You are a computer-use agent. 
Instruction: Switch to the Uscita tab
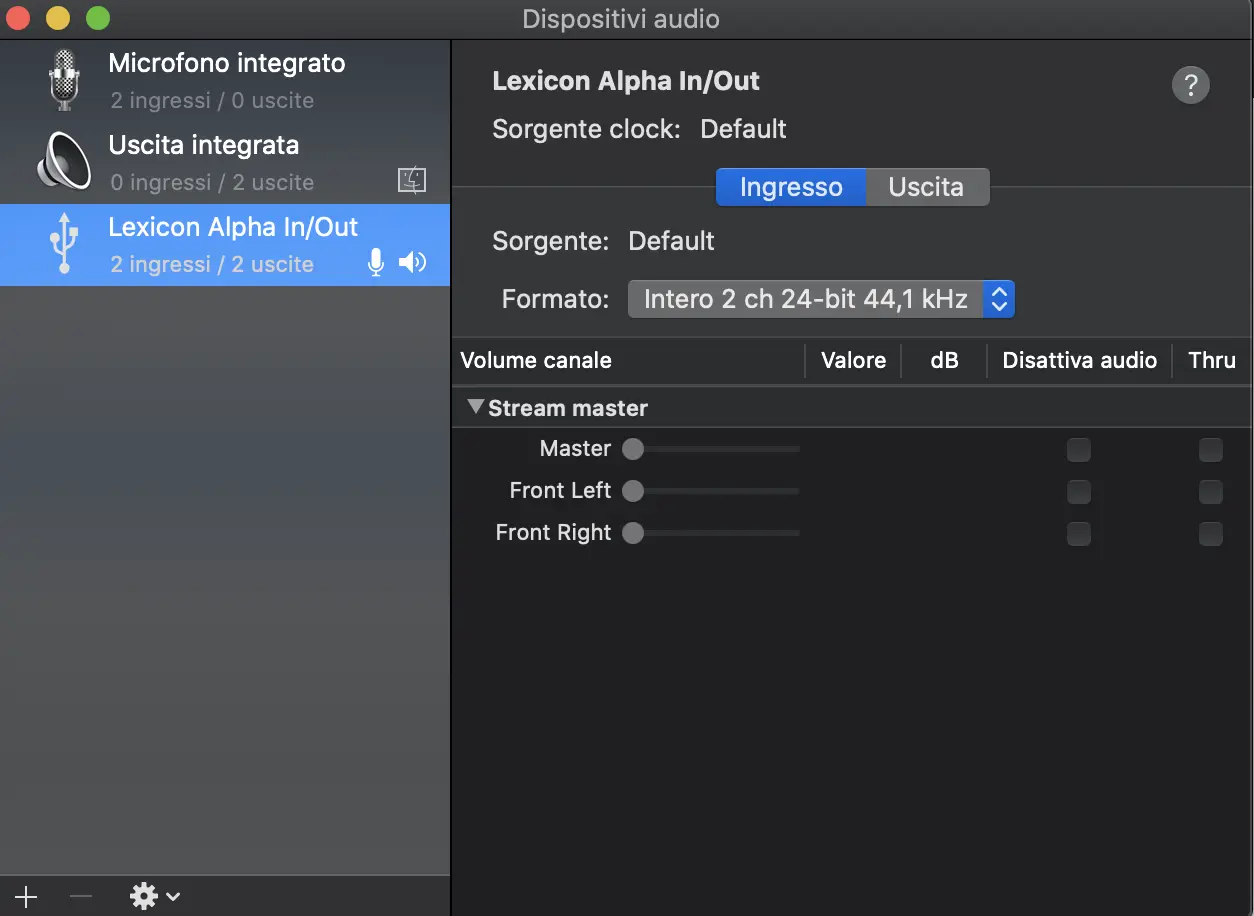click(x=926, y=187)
